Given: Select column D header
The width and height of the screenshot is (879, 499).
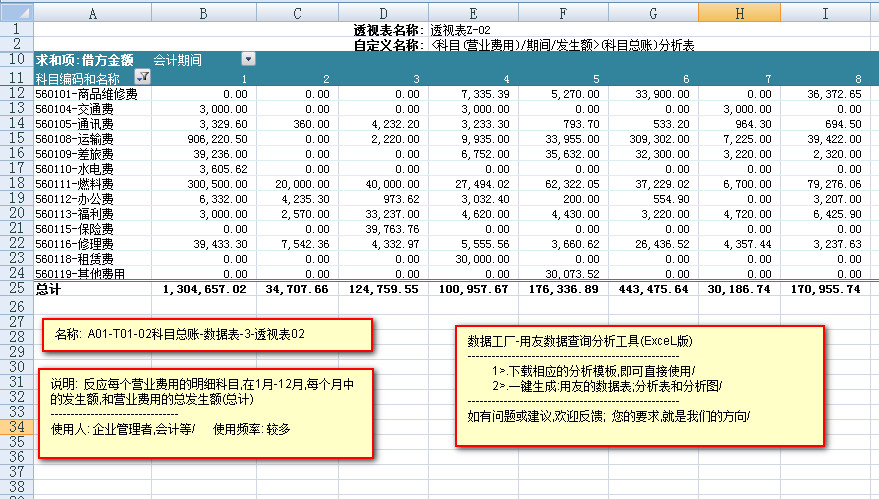Looking at the screenshot, I should tap(383, 14).
